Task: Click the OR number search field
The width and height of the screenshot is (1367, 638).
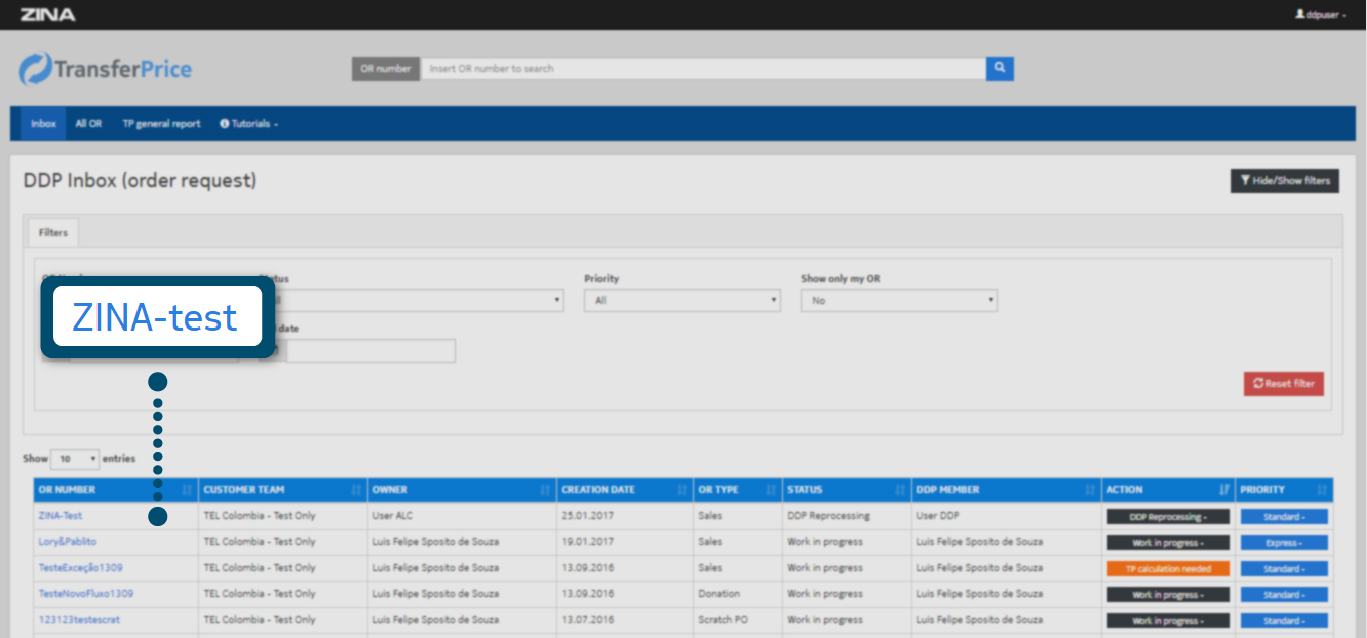Action: coord(702,68)
